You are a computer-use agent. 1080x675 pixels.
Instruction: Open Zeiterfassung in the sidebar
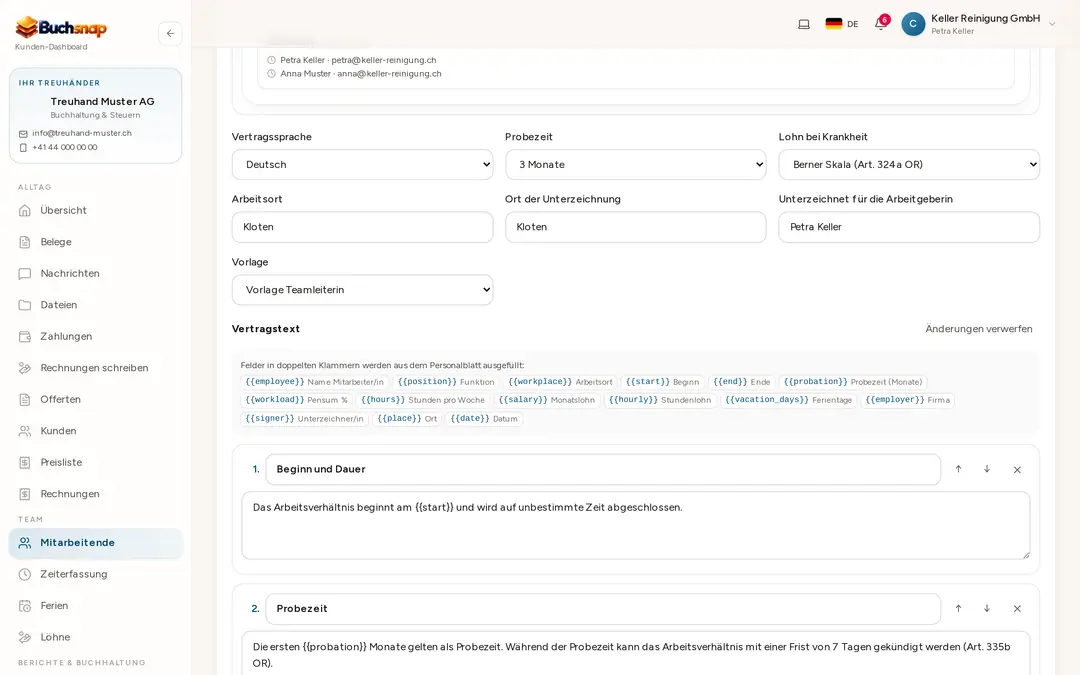(x=96, y=574)
